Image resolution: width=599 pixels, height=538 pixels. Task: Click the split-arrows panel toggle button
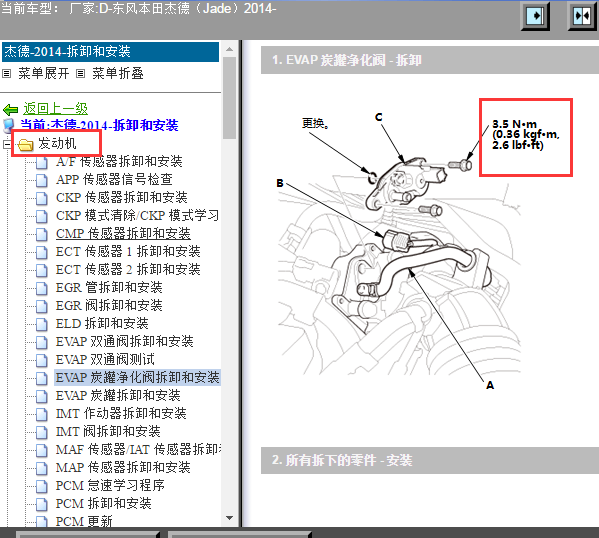point(582,16)
